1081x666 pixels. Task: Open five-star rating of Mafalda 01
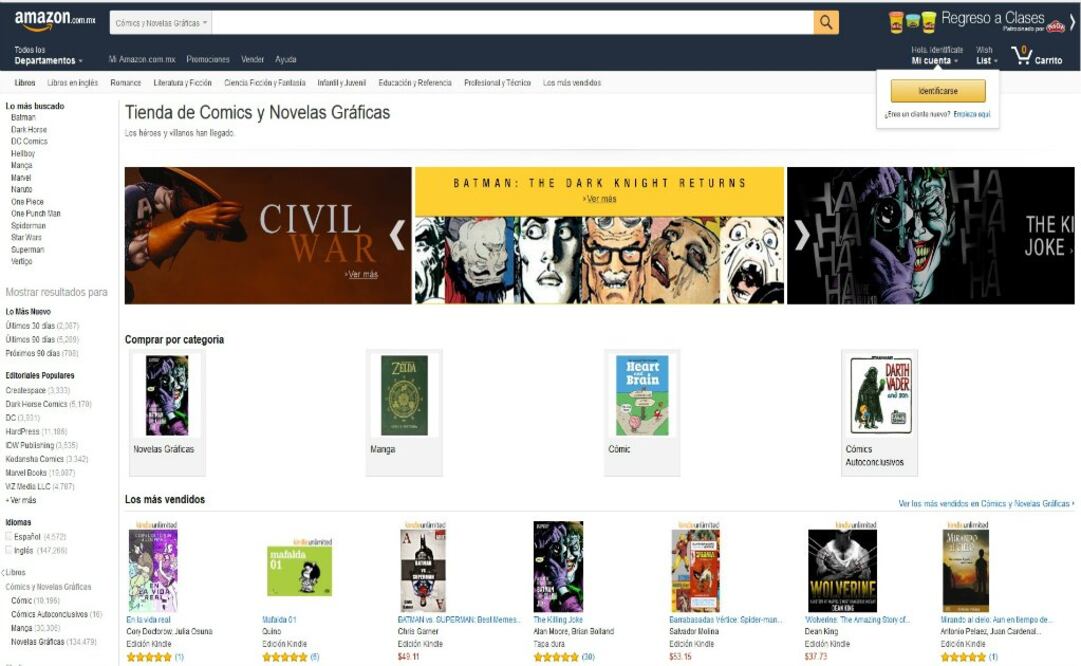pyautogui.click(x=285, y=657)
